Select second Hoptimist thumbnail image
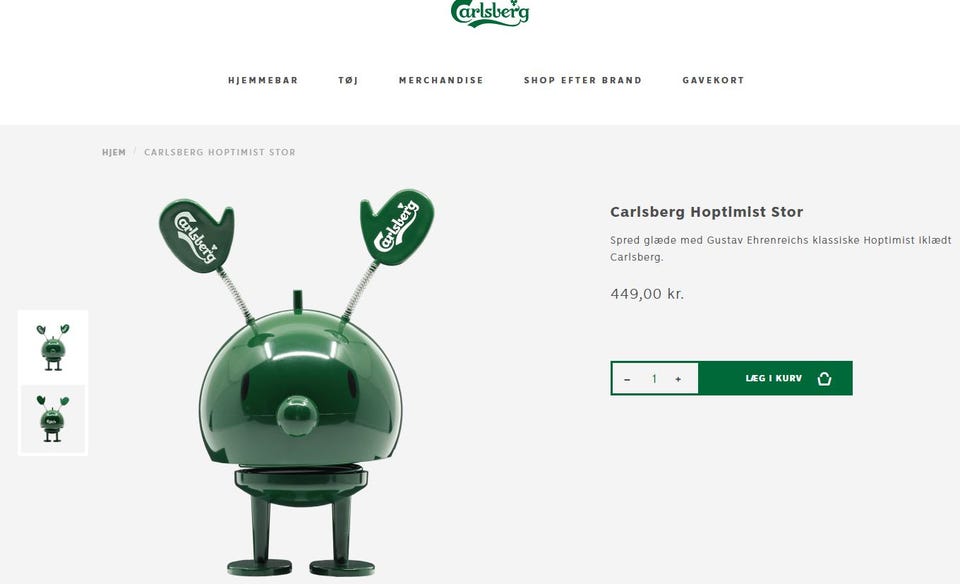The width and height of the screenshot is (960, 584). click(x=53, y=419)
